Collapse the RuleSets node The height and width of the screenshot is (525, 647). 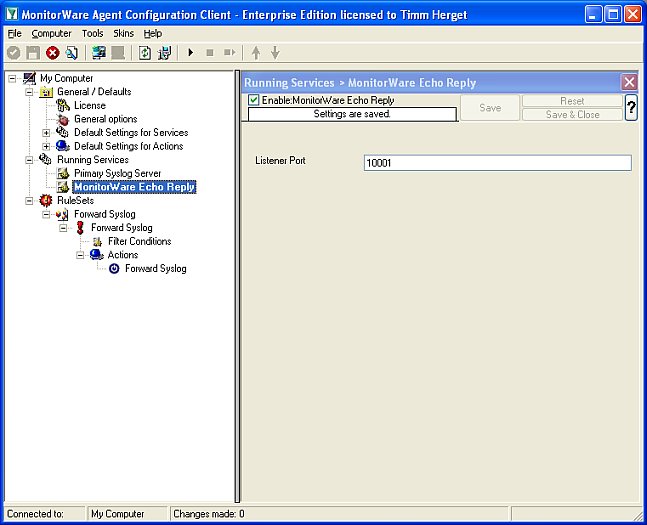click(29, 201)
